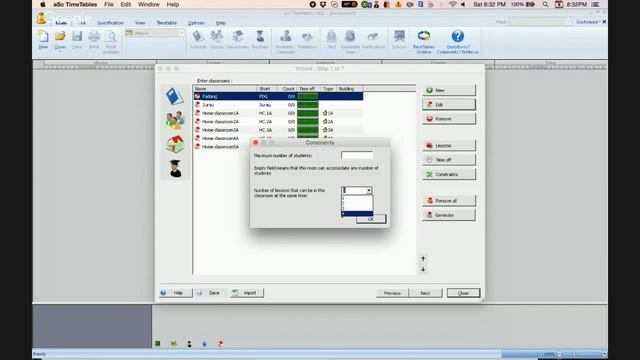Open Teachers from the ribbon
Screen dimensions: 640x360
(x=260, y=39)
